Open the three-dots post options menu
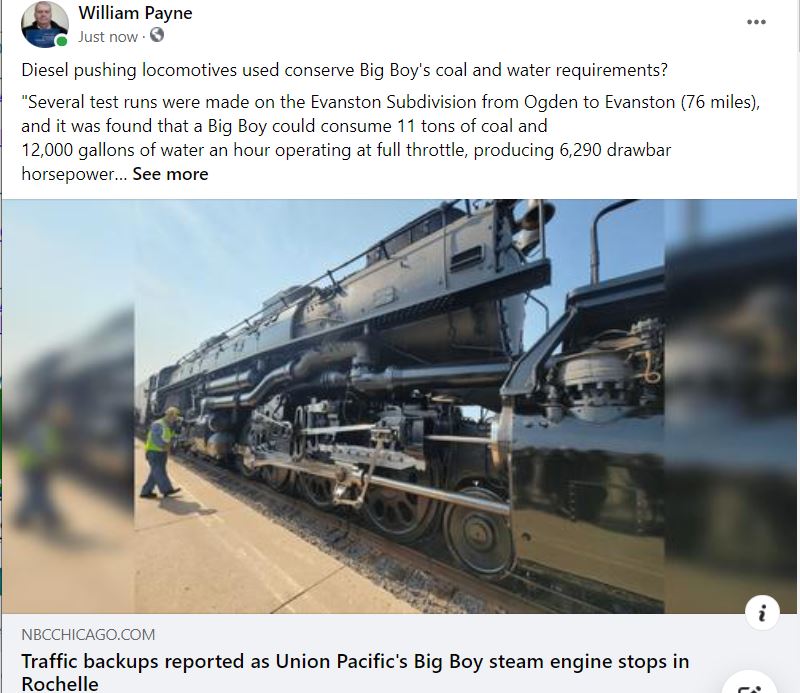This screenshot has width=800, height=693. (756, 22)
